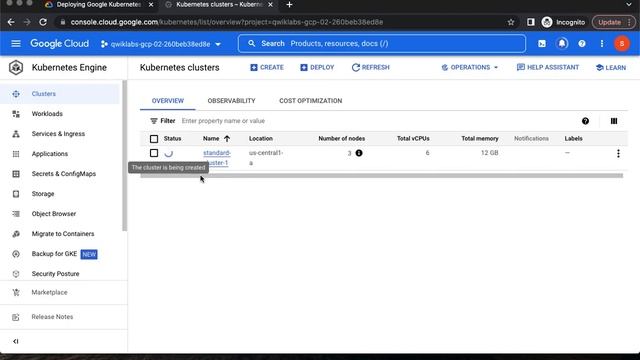Open the help question mark in top bar
This screenshot has width=640, height=360.
click(582, 44)
